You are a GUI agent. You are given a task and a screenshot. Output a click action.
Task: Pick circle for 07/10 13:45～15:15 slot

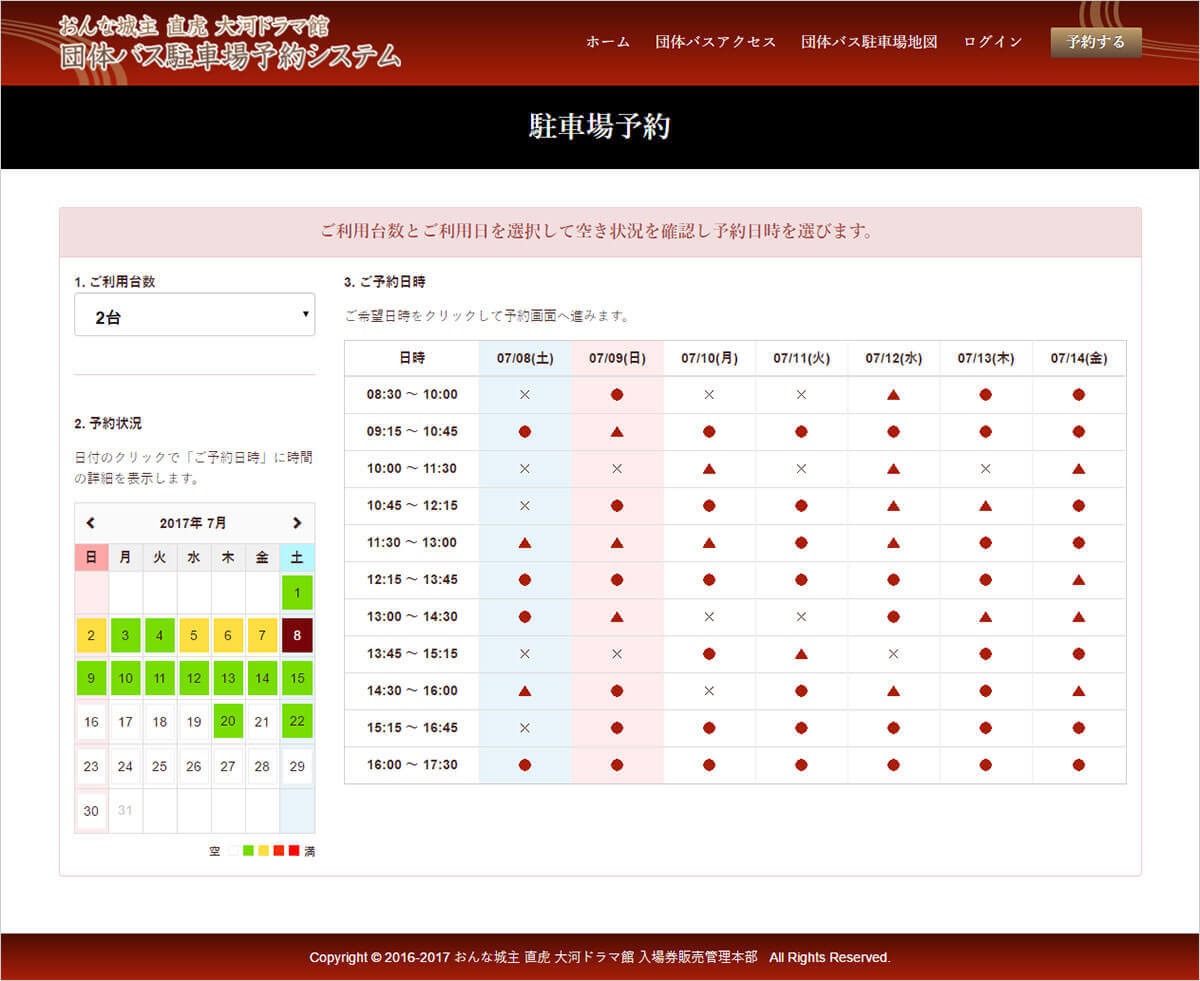coord(709,654)
